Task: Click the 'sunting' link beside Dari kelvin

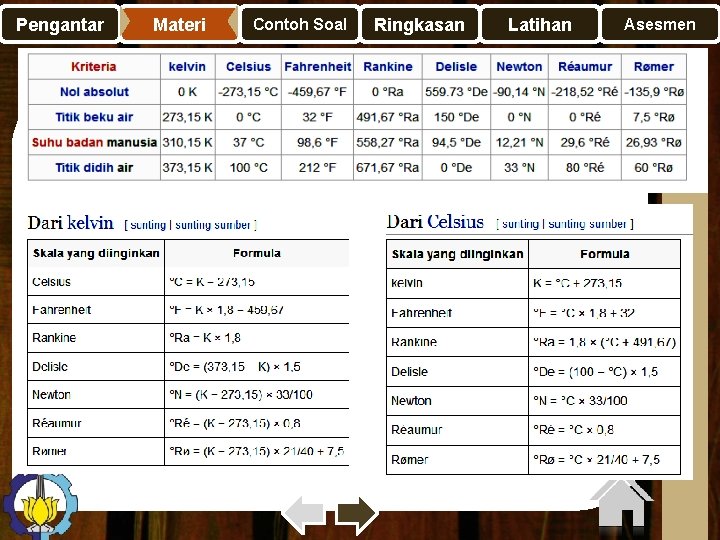Action: tap(148, 225)
